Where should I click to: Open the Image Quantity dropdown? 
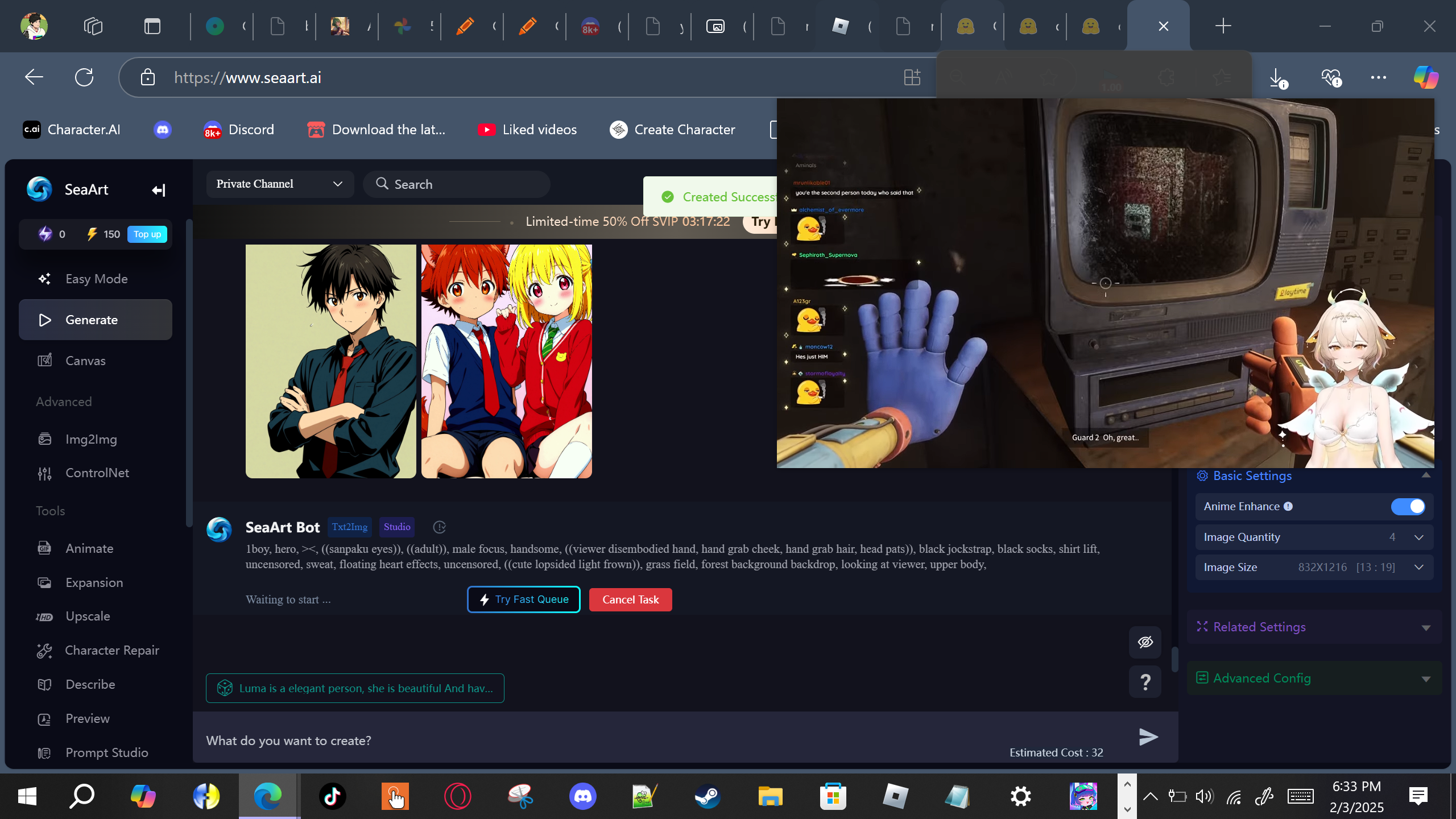1314,537
